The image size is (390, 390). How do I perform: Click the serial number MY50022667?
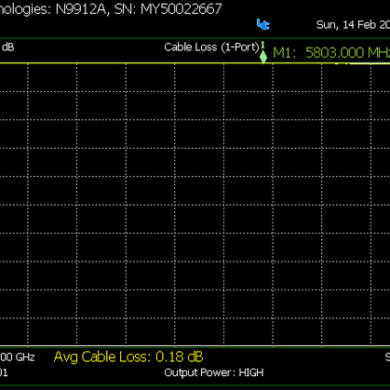click(x=181, y=9)
